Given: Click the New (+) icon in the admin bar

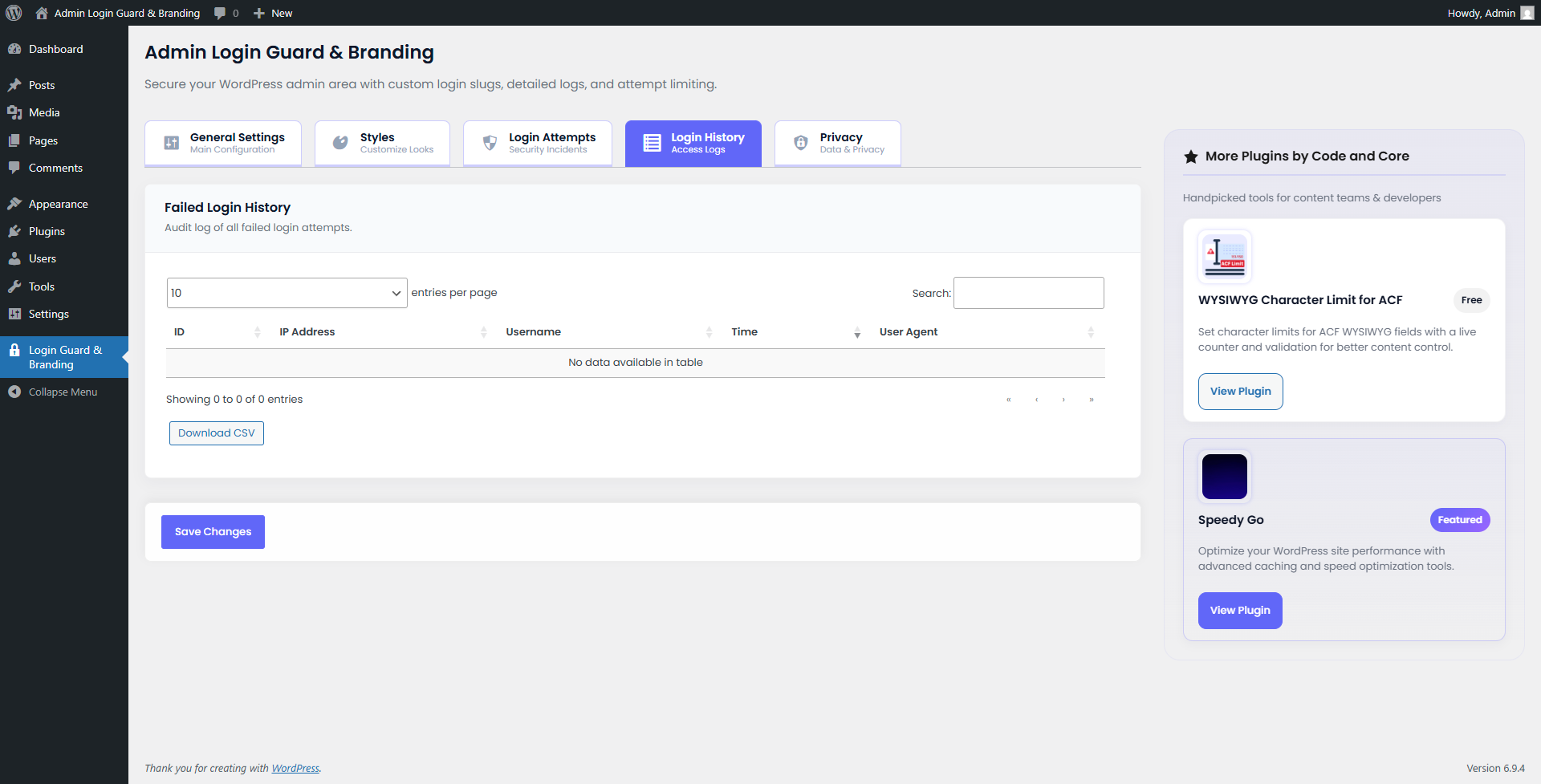Looking at the screenshot, I should click(x=256, y=13).
